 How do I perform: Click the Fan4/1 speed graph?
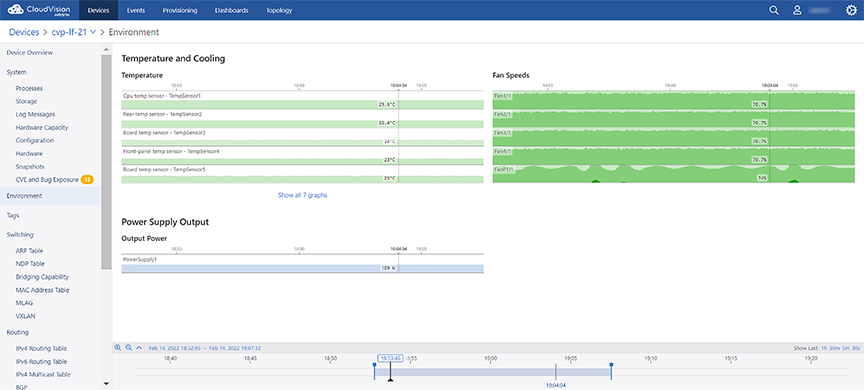pyautogui.click(x=673, y=155)
